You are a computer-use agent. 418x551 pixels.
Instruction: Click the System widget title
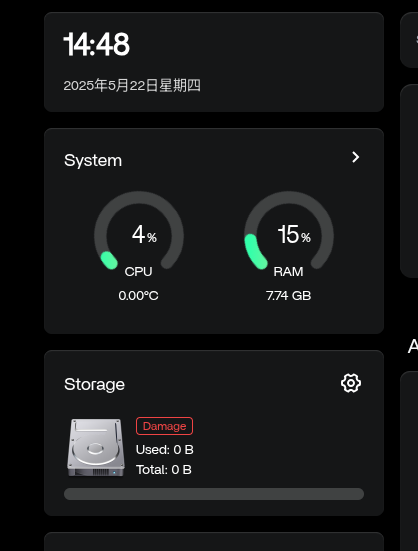(x=93, y=161)
